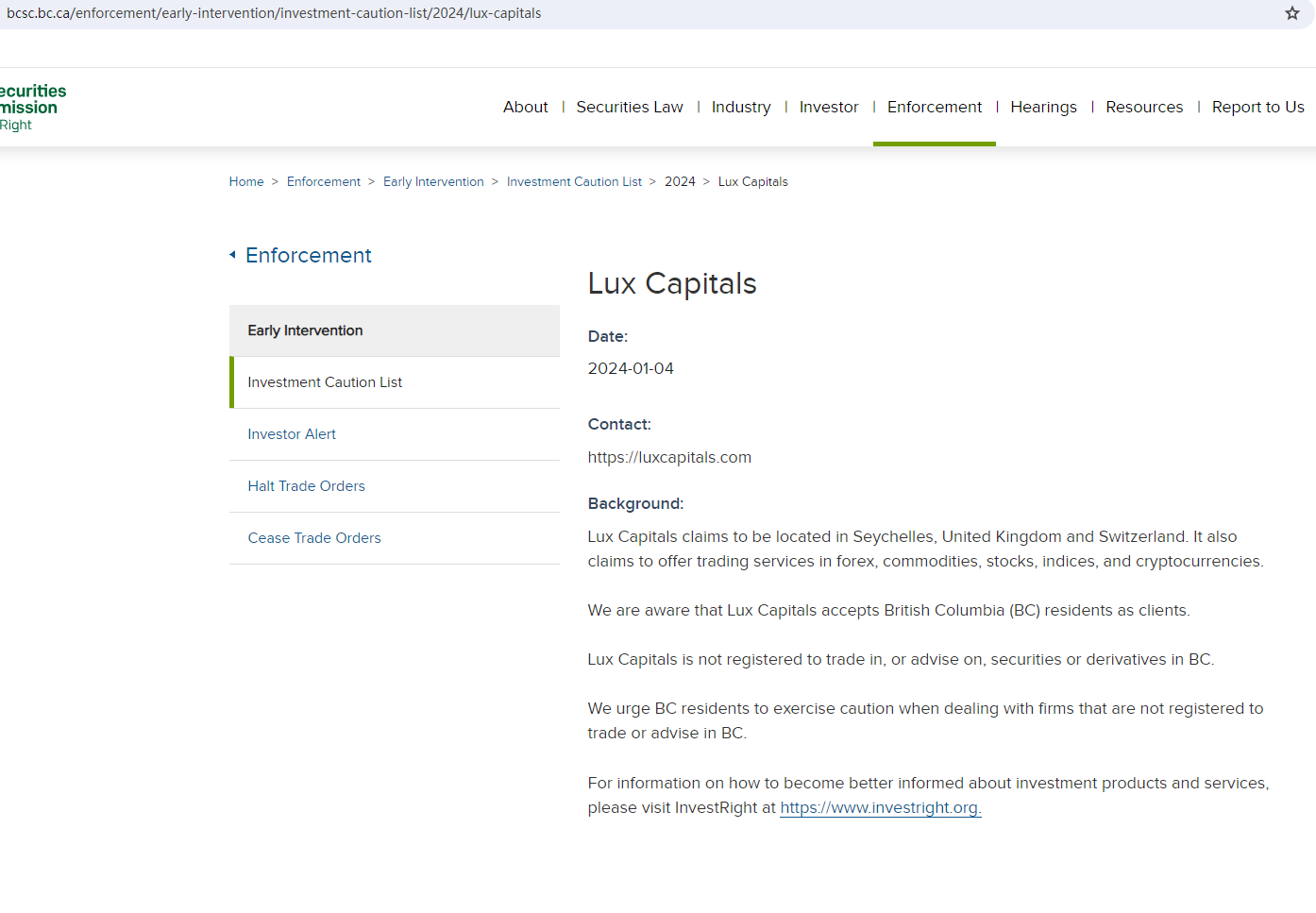The height and width of the screenshot is (913, 1316).
Task: Click the Background: label
Action: (x=635, y=503)
